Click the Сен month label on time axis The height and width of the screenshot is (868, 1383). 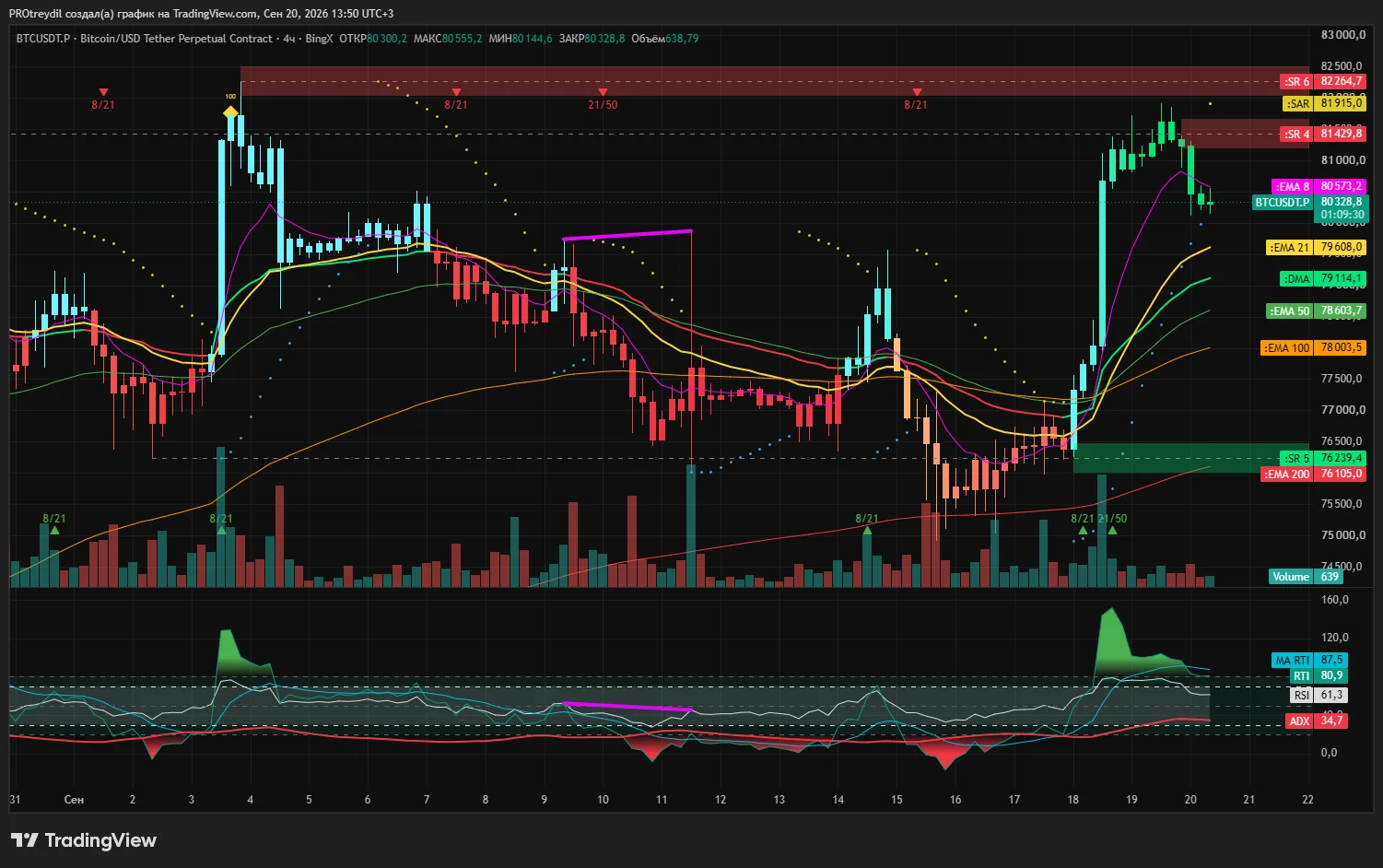[74, 800]
